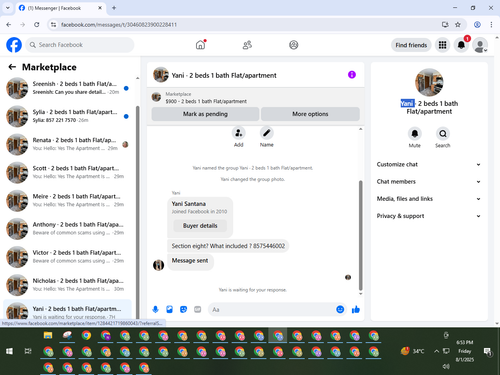This screenshot has height=375, width=500.
Task: Click the browser address bar URL
Action: 119,25
